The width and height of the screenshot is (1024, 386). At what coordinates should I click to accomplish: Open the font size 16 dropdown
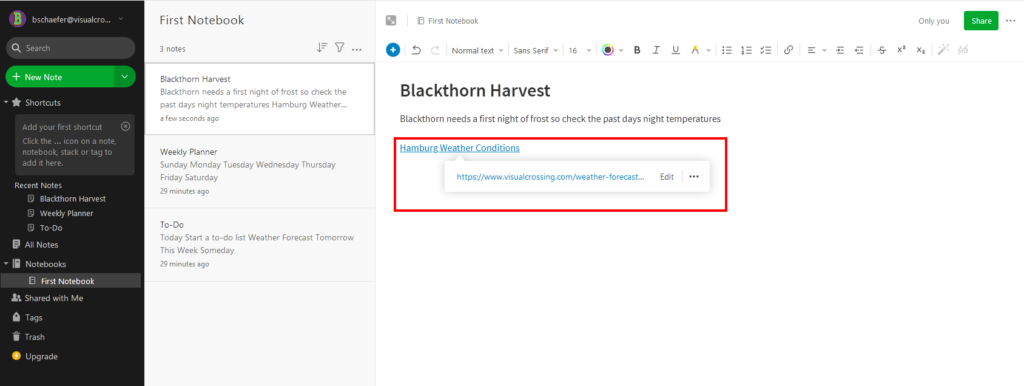(579, 50)
